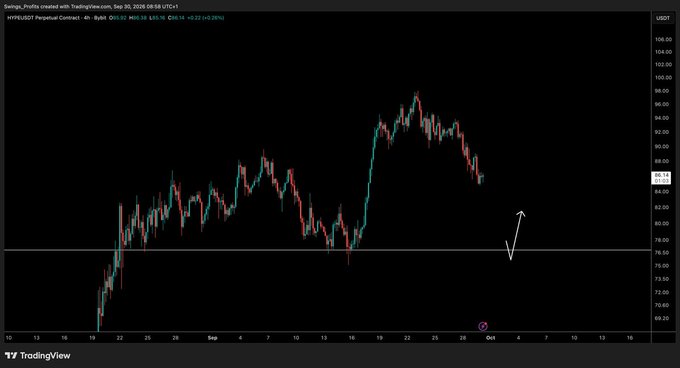Click the 69.20 price axis label

point(662,318)
